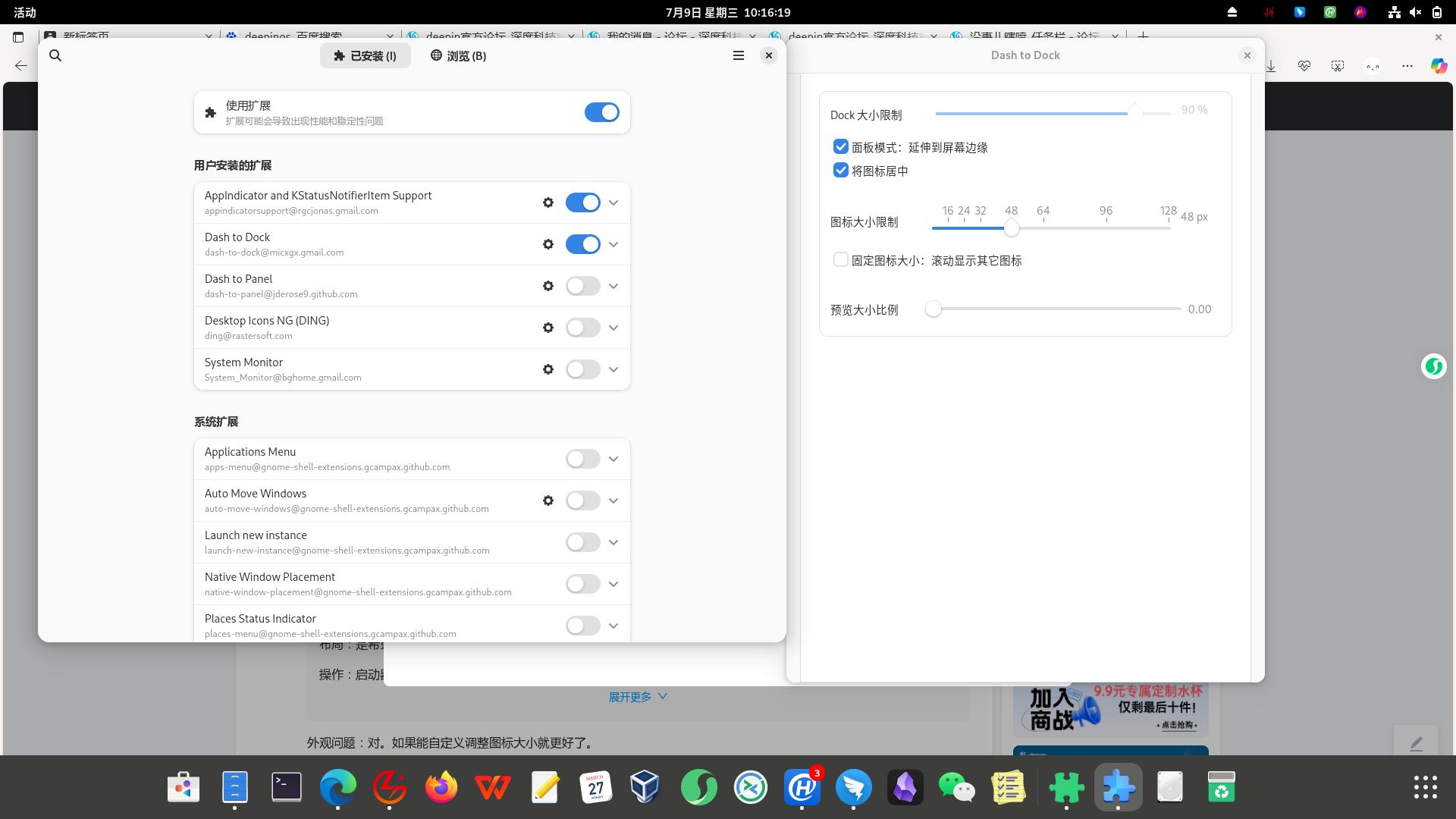Expand Applications Menu extension details

point(613,459)
